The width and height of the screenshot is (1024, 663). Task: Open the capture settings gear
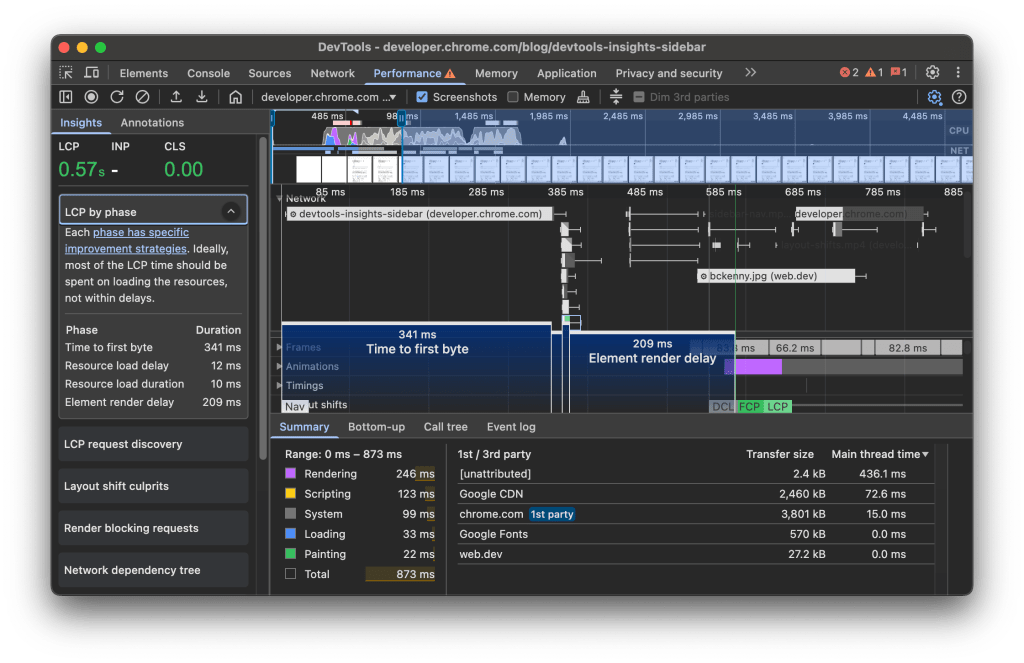click(x=934, y=97)
